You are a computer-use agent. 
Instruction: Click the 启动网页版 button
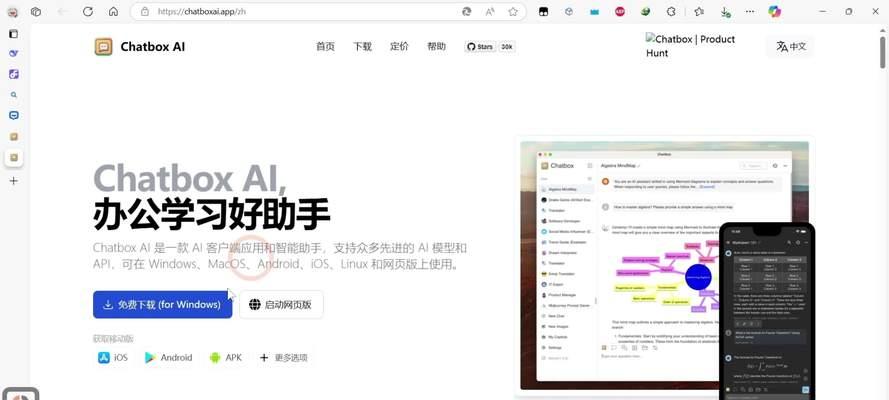[x=281, y=305]
